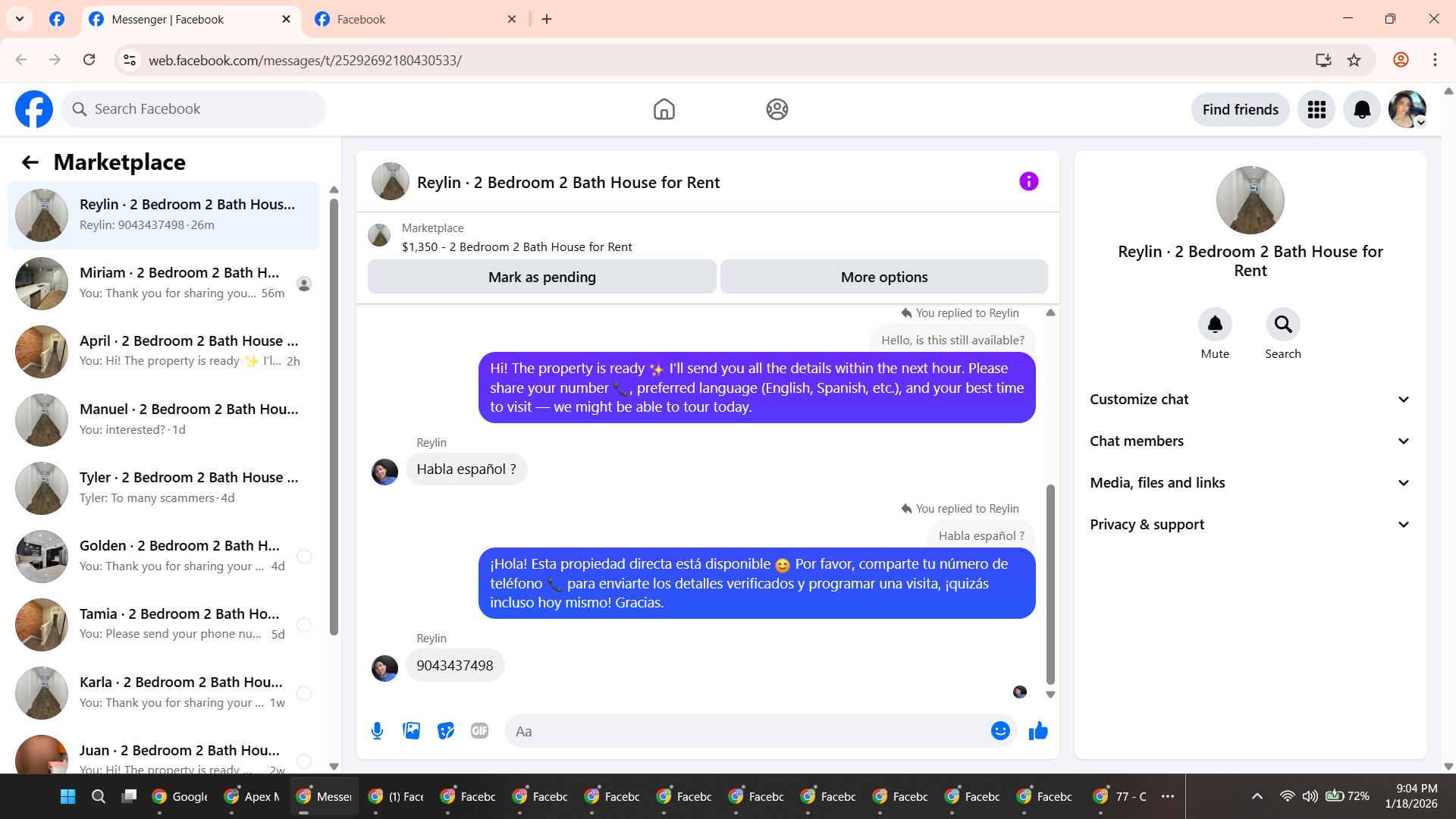
Task: Open the GIF picker icon
Action: 479,731
